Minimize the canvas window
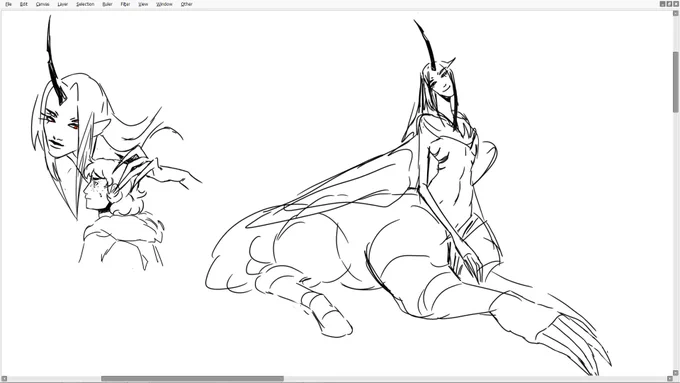 pos(663,4)
